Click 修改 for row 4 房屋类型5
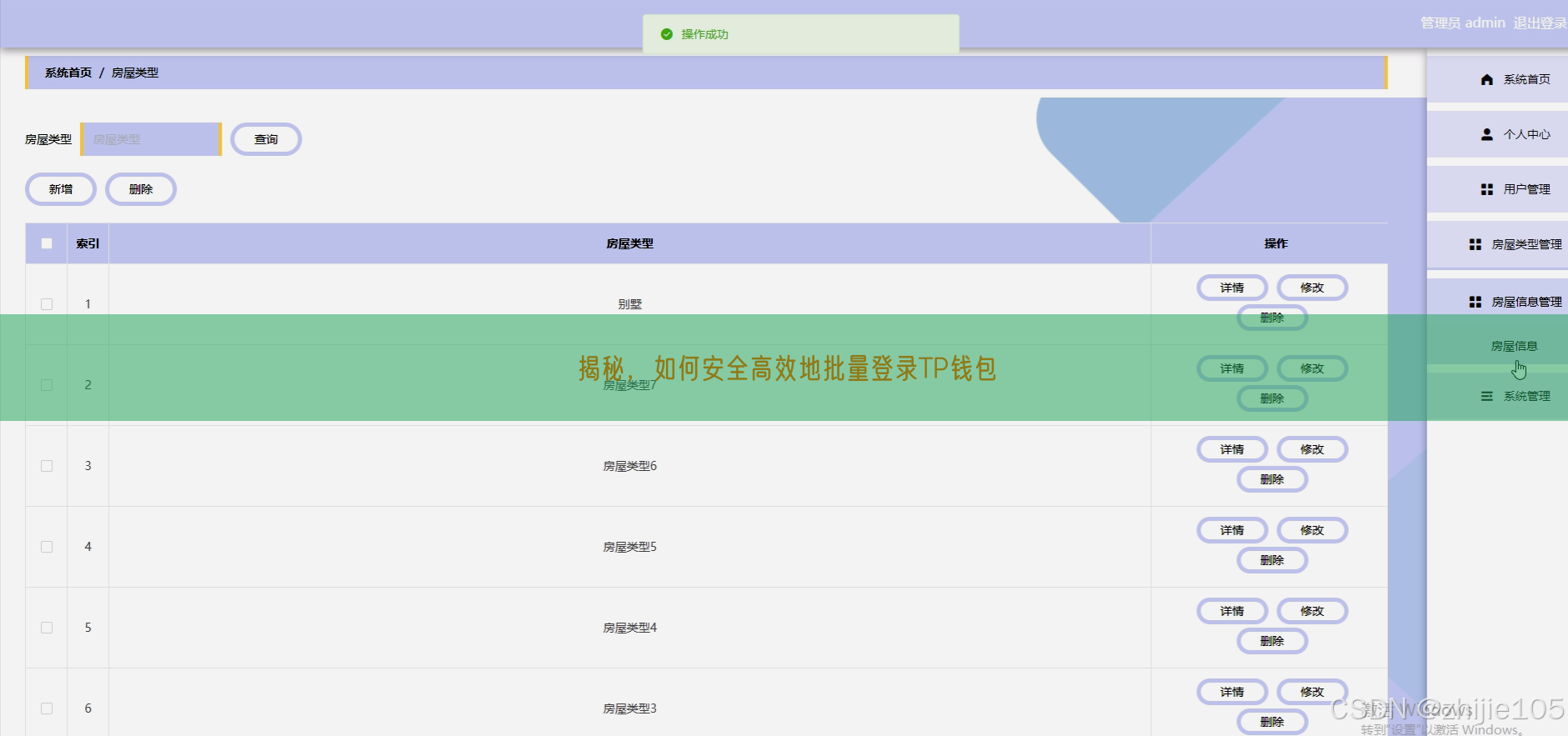 point(1312,530)
